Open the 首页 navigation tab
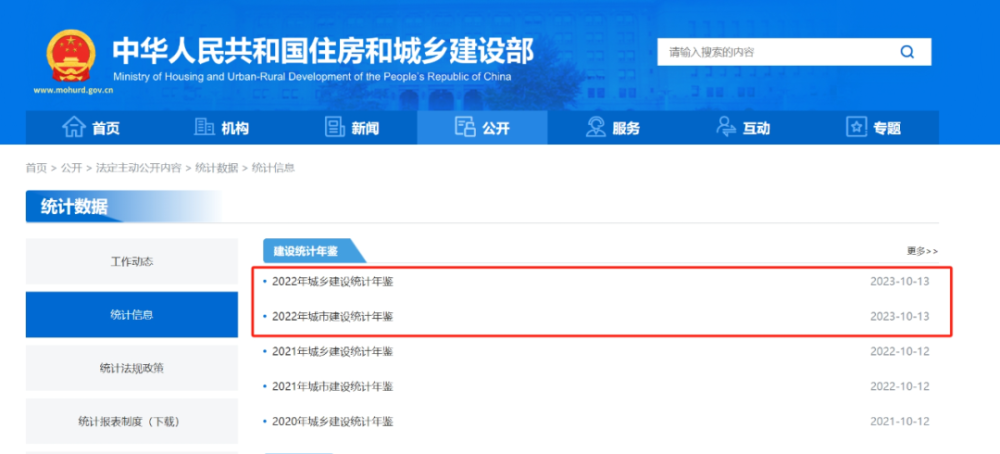The width and height of the screenshot is (1000, 454). [x=91, y=128]
